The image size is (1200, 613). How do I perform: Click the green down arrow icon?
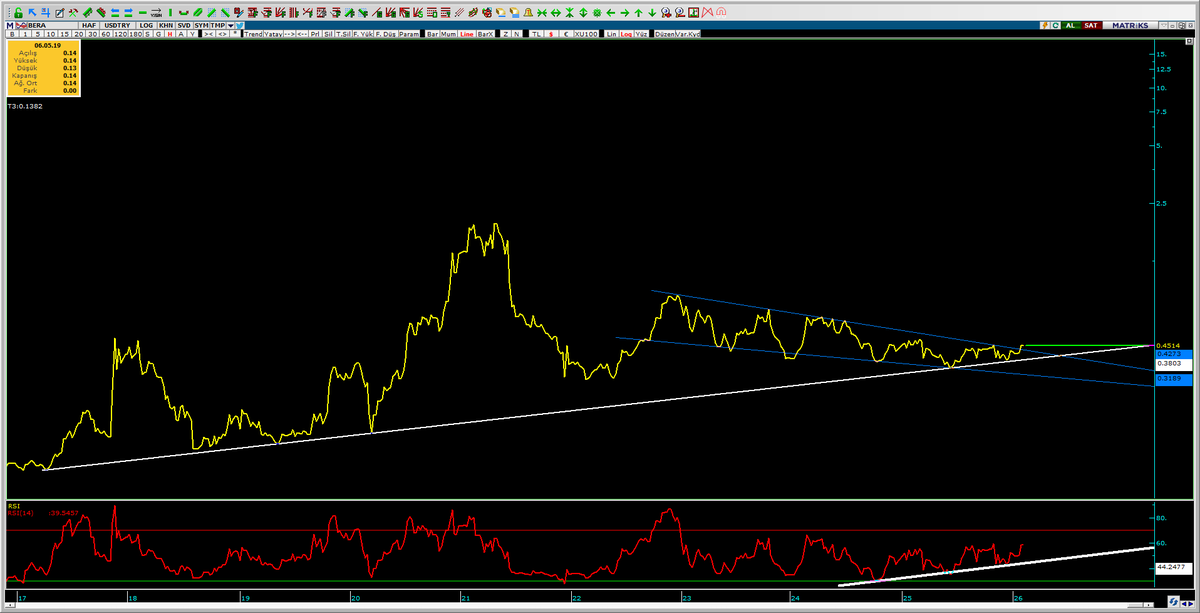coord(651,12)
